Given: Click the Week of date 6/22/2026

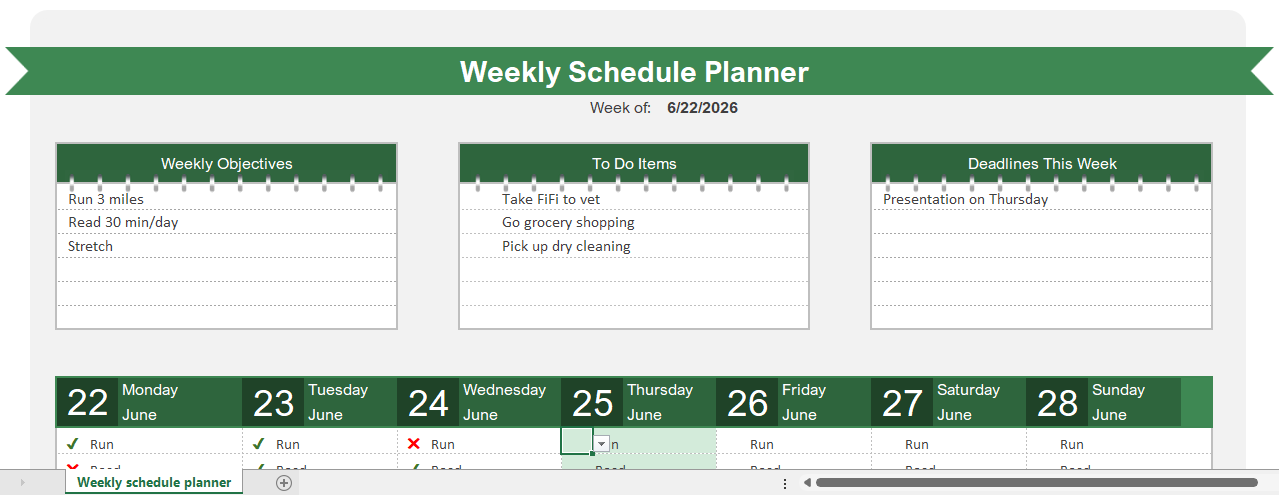Looking at the screenshot, I should (x=702, y=108).
